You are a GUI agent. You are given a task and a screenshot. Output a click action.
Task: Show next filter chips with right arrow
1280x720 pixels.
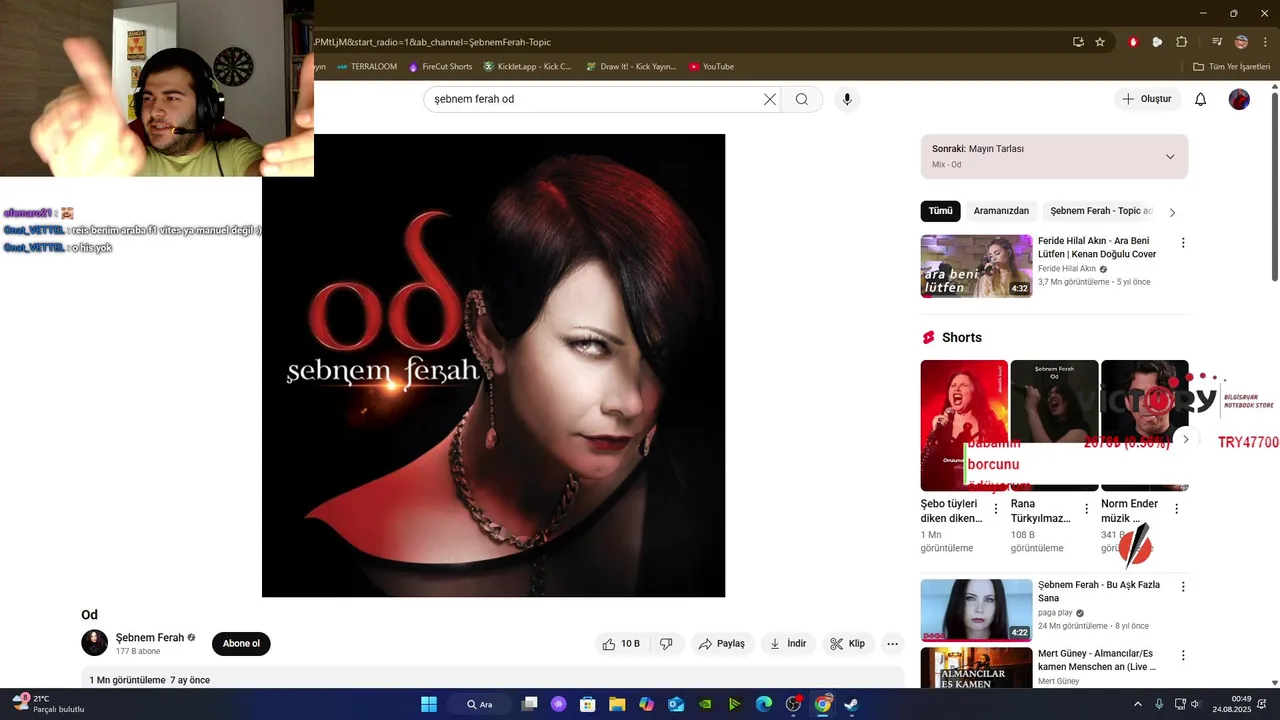point(1172,212)
